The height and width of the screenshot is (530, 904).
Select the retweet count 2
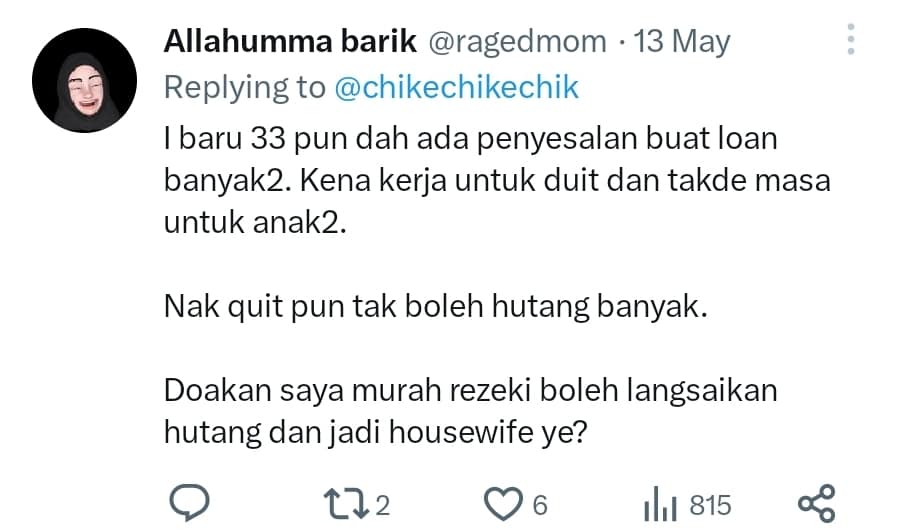383,505
